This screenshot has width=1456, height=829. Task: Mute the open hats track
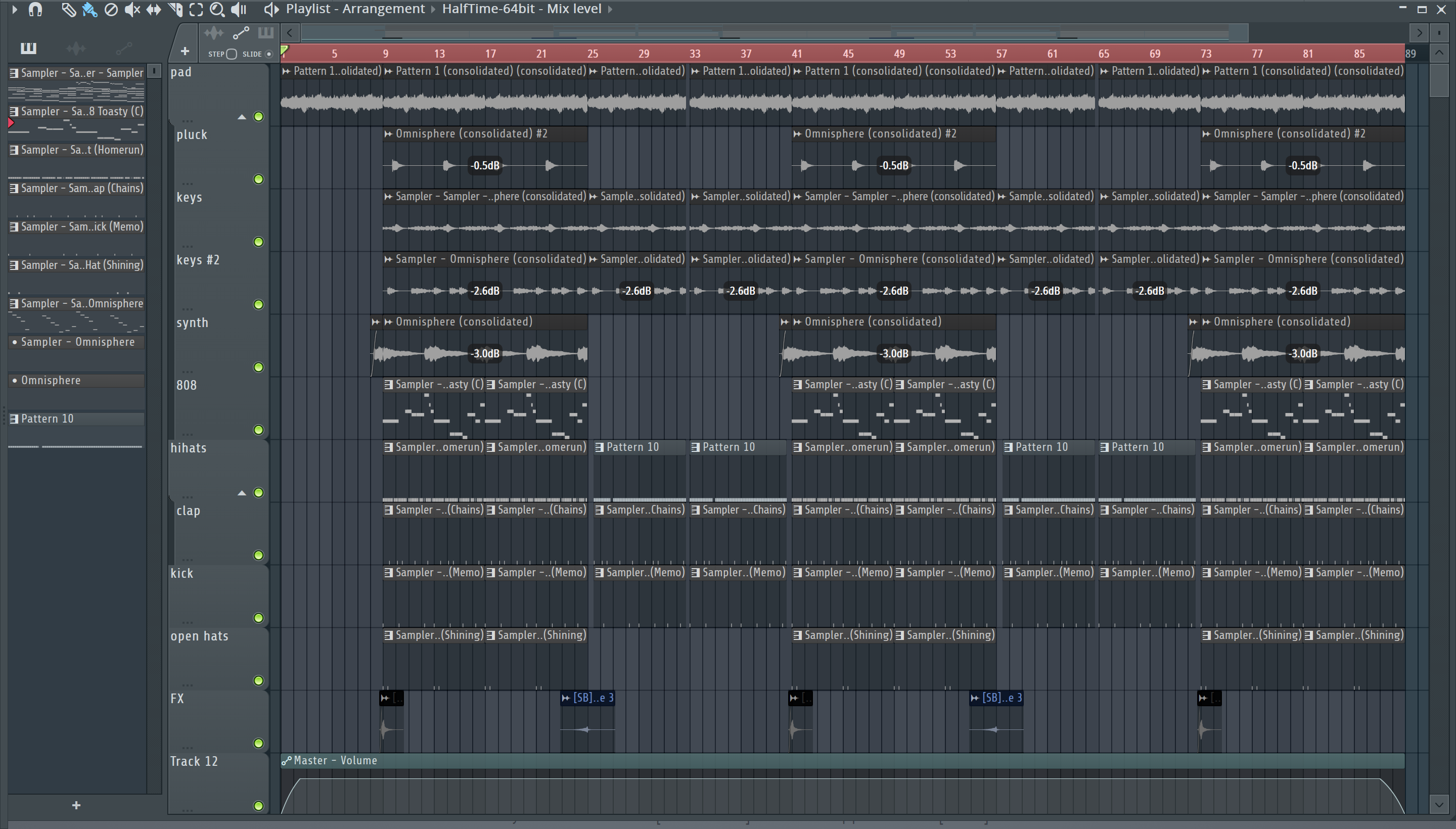tap(258, 680)
